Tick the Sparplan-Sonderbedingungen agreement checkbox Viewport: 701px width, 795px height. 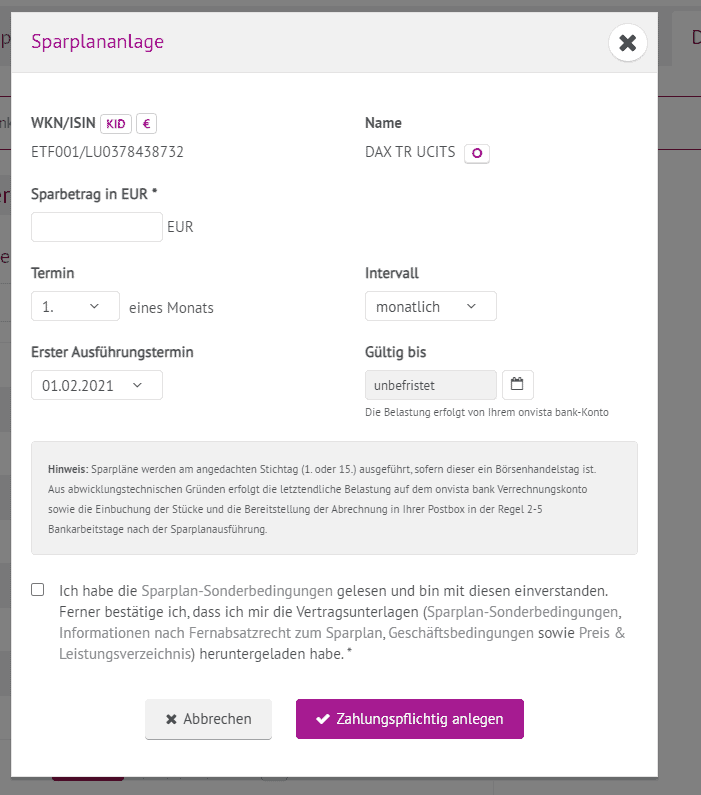click(38, 590)
